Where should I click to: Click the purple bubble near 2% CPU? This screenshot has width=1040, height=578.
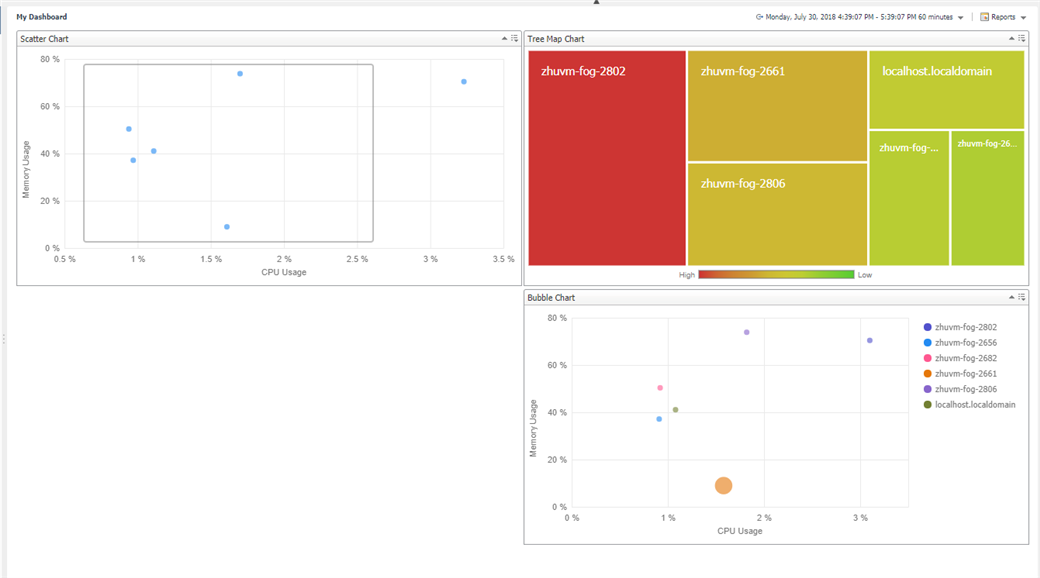pos(747,332)
